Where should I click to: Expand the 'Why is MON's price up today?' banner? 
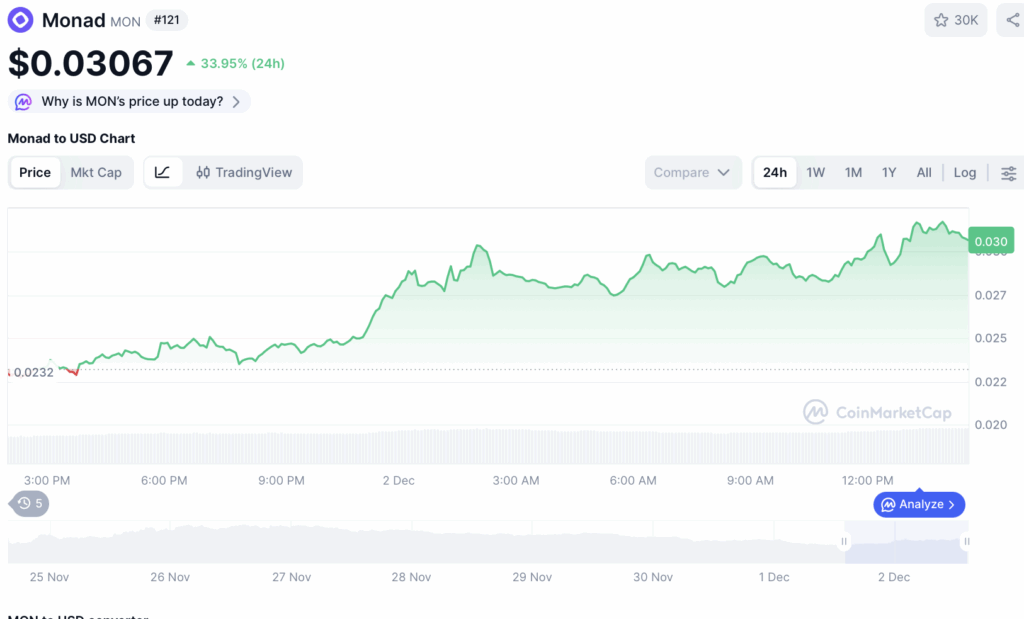(x=129, y=101)
